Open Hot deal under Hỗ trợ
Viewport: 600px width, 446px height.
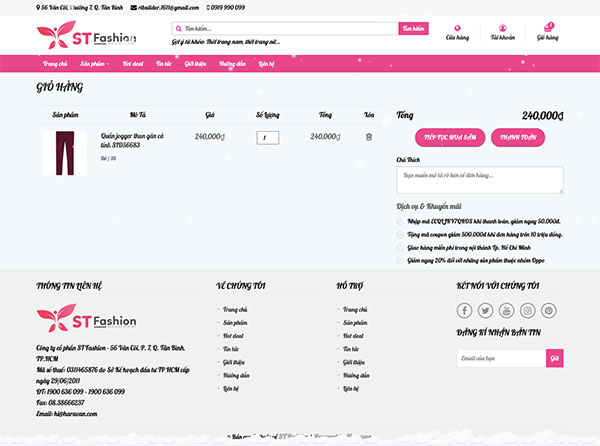click(x=353, y=336)
